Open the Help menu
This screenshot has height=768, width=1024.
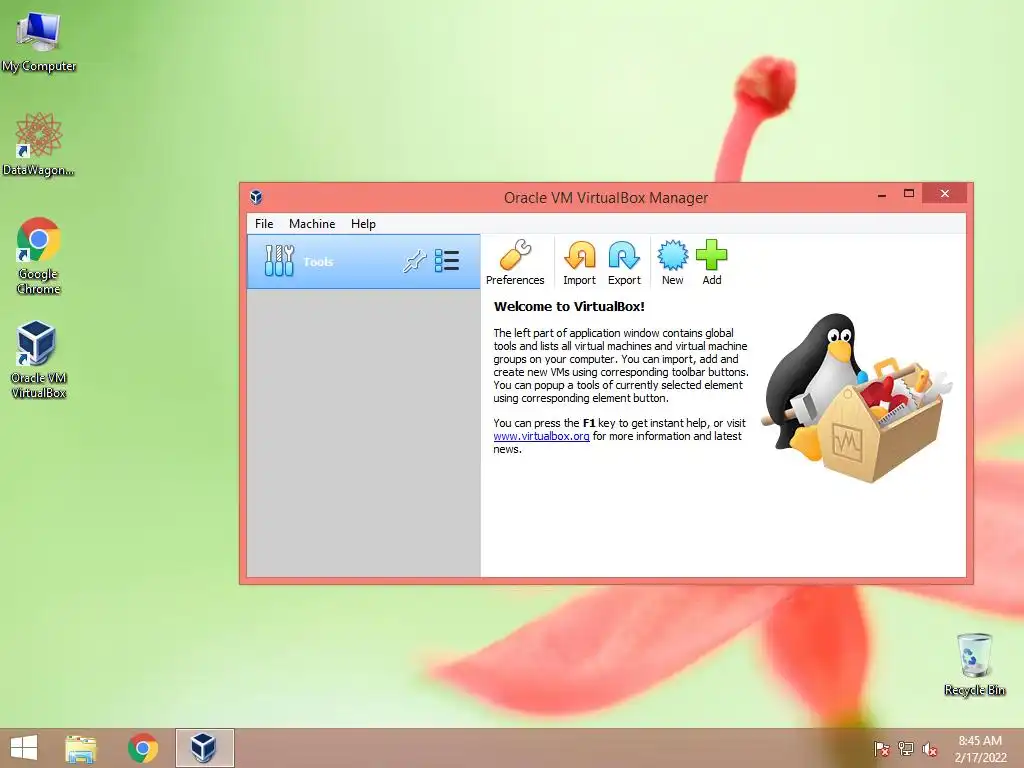pos(363,224)
